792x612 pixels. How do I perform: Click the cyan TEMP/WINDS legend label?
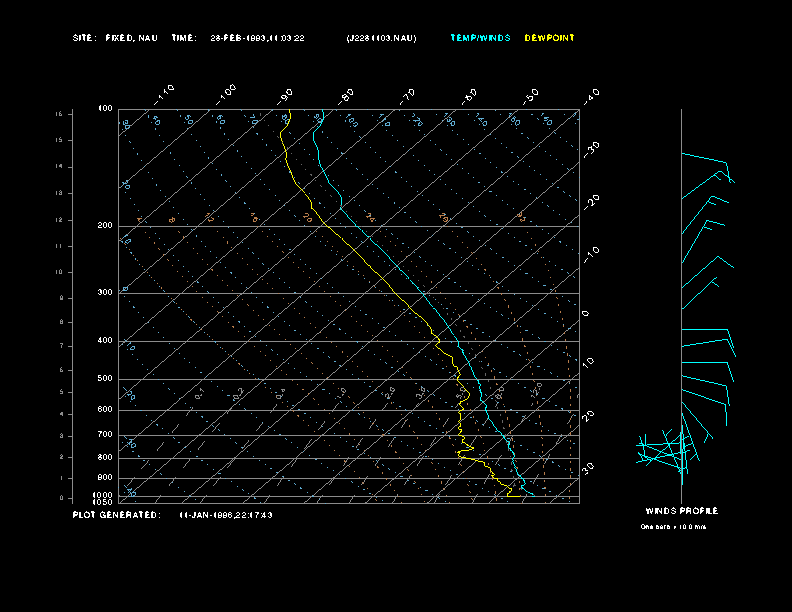pos(480,38)
